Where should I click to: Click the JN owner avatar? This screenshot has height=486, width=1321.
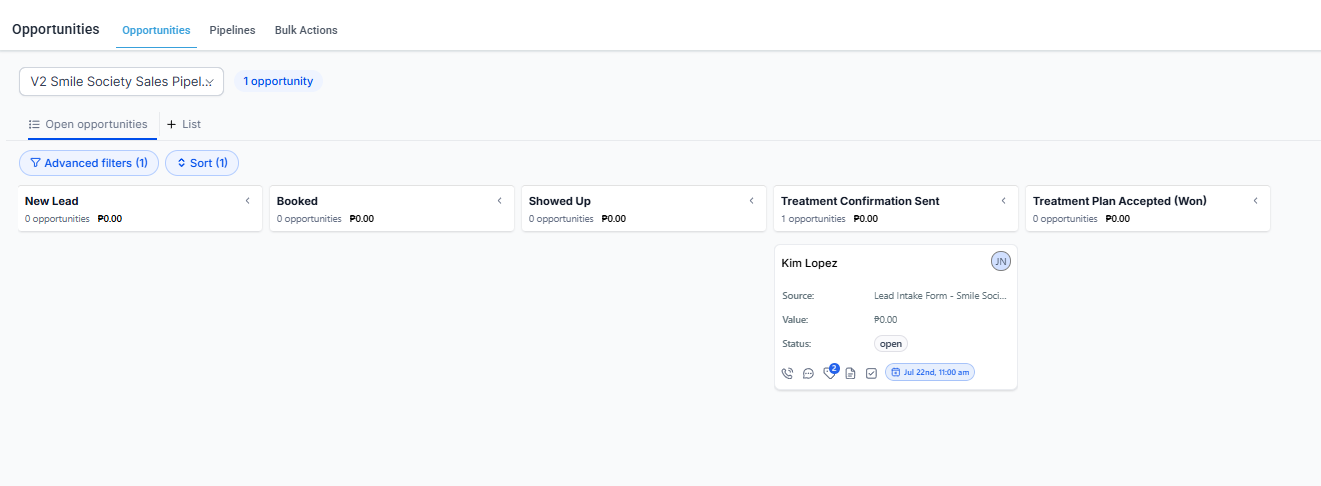[x=1000, y=261]
